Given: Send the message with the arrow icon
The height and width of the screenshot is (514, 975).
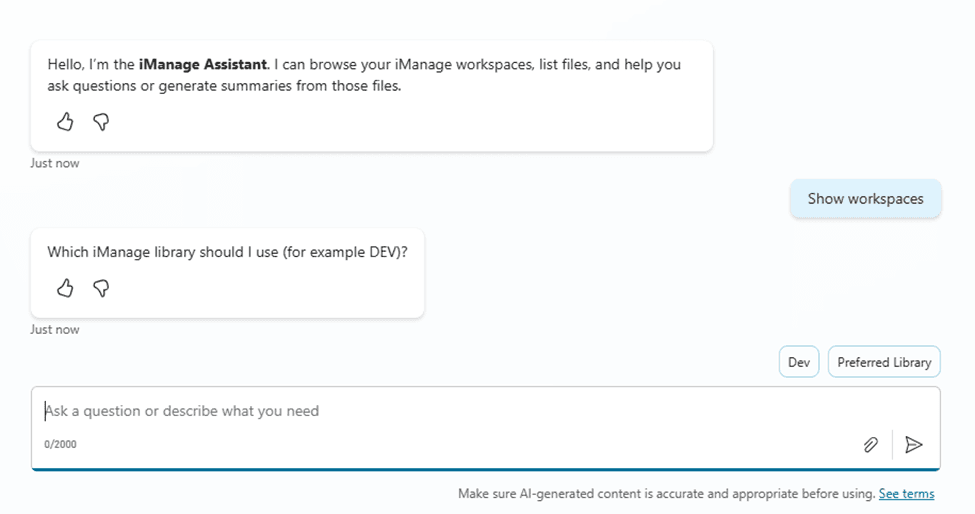Looking at the screenshot, I should tap(913, 445).
